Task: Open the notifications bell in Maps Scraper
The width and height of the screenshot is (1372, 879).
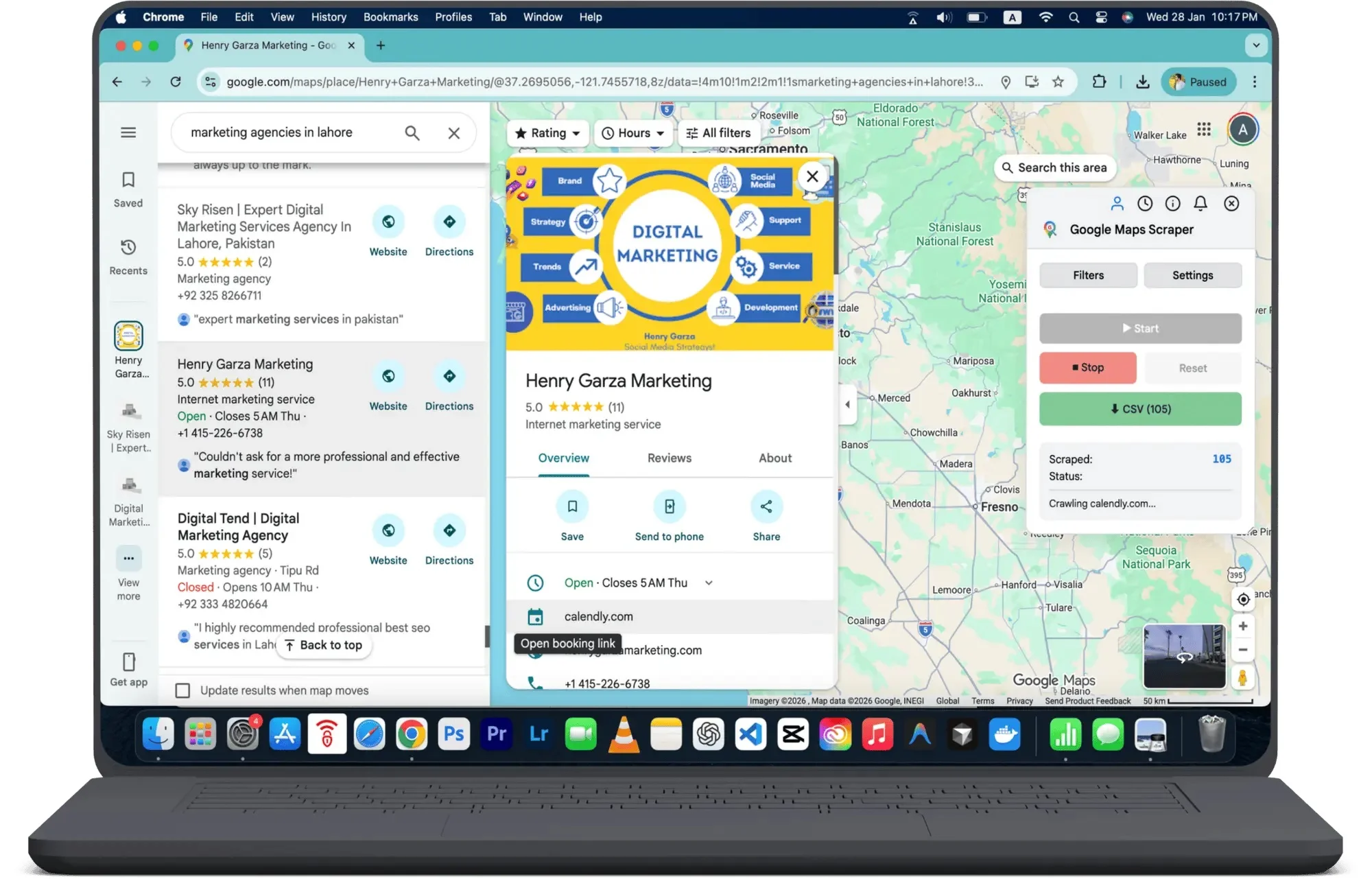Action: coord(1200,204)
